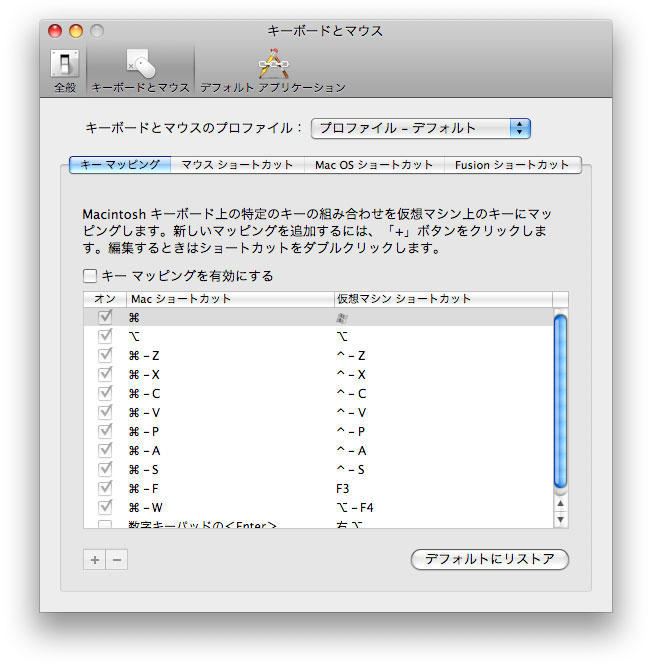
Task: Select the ^ - A virtual machine shortcut
Action: coord(351,451)
